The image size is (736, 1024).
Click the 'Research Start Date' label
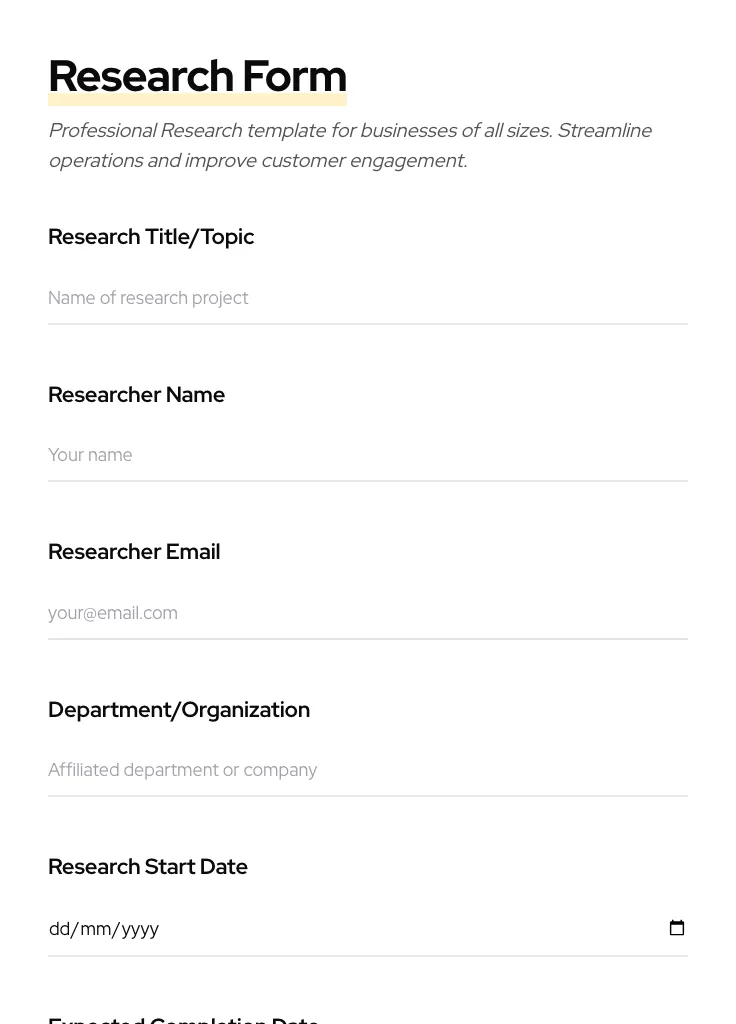148,867
